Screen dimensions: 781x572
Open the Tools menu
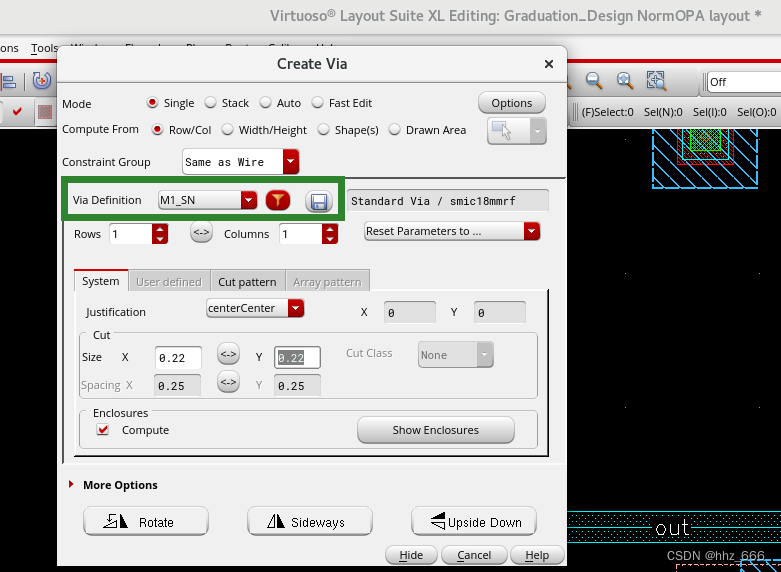pyautogui.click(x=45, y=48)
